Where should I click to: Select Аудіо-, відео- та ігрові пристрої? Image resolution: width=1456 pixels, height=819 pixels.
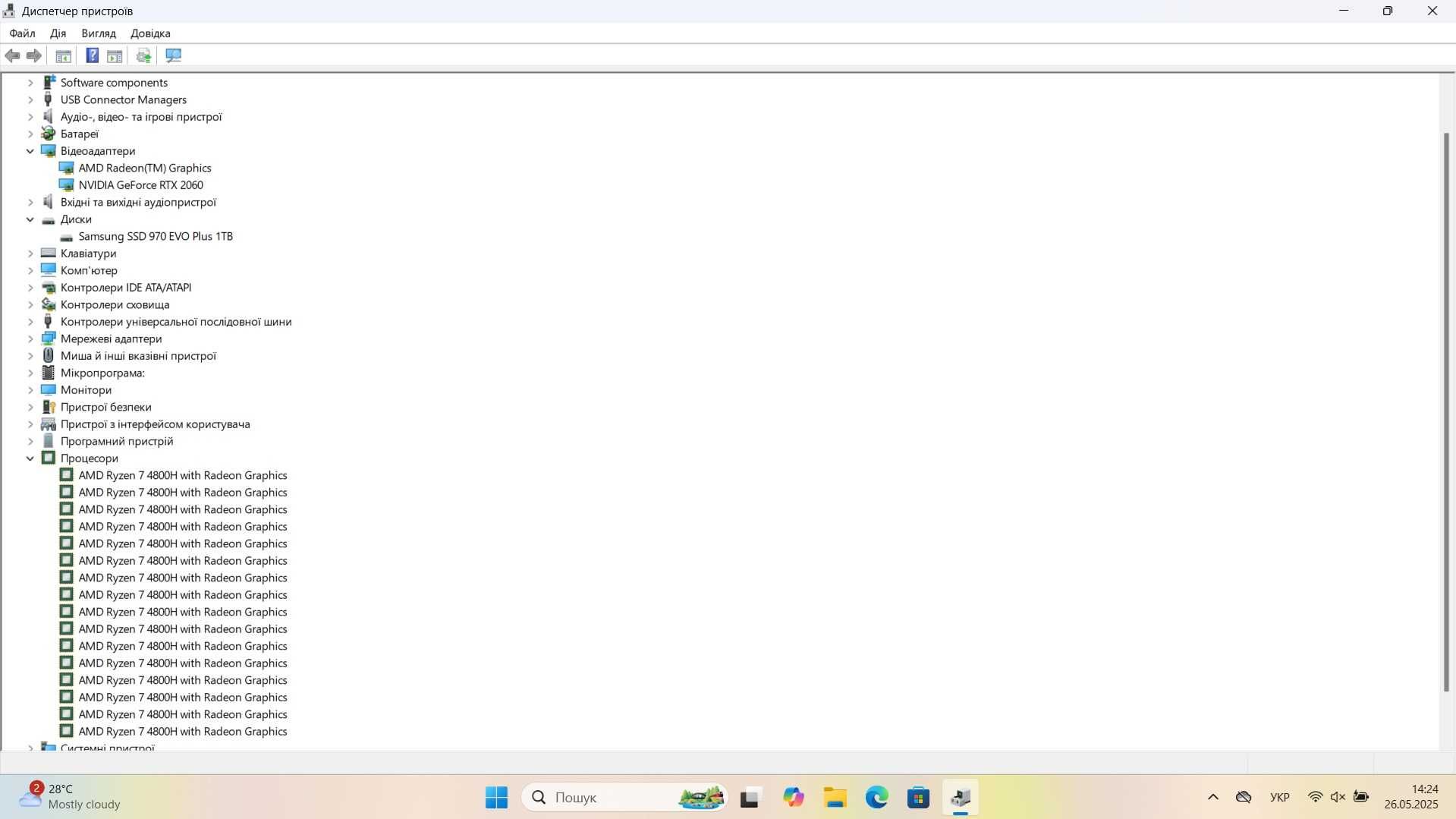coord(141,117)
